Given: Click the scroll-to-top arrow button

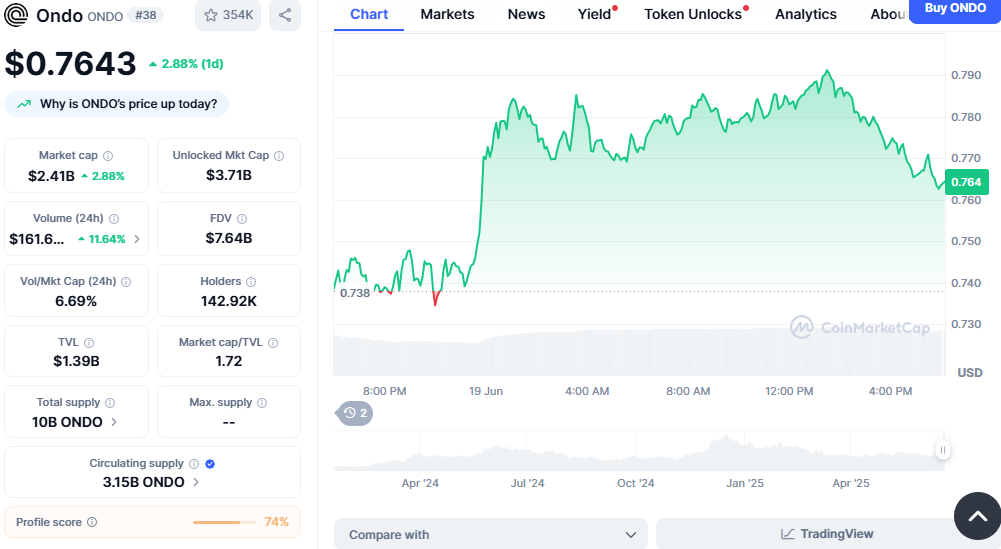Looking at the screenshot, I should click(x=977, y=516).
